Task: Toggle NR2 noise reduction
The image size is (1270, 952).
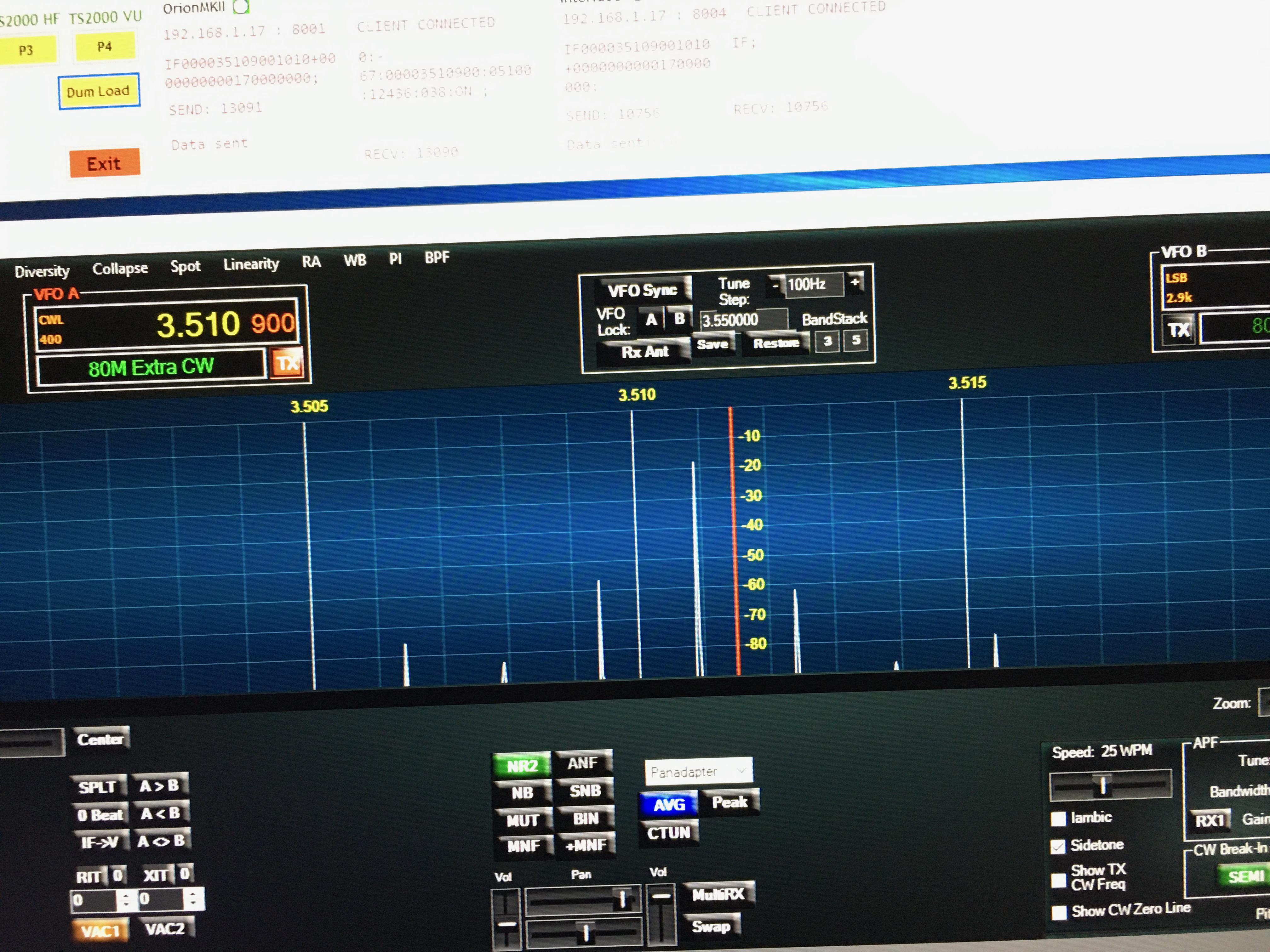Action: click(x=522, y=766)
